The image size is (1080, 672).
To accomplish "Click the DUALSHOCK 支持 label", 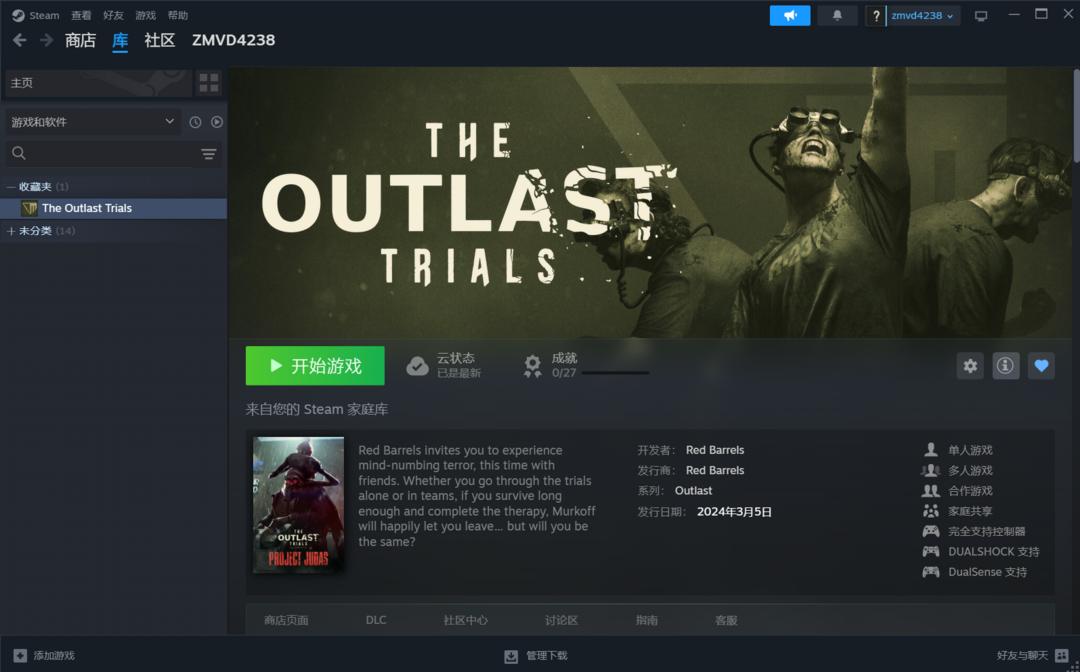I will point(994,552).
